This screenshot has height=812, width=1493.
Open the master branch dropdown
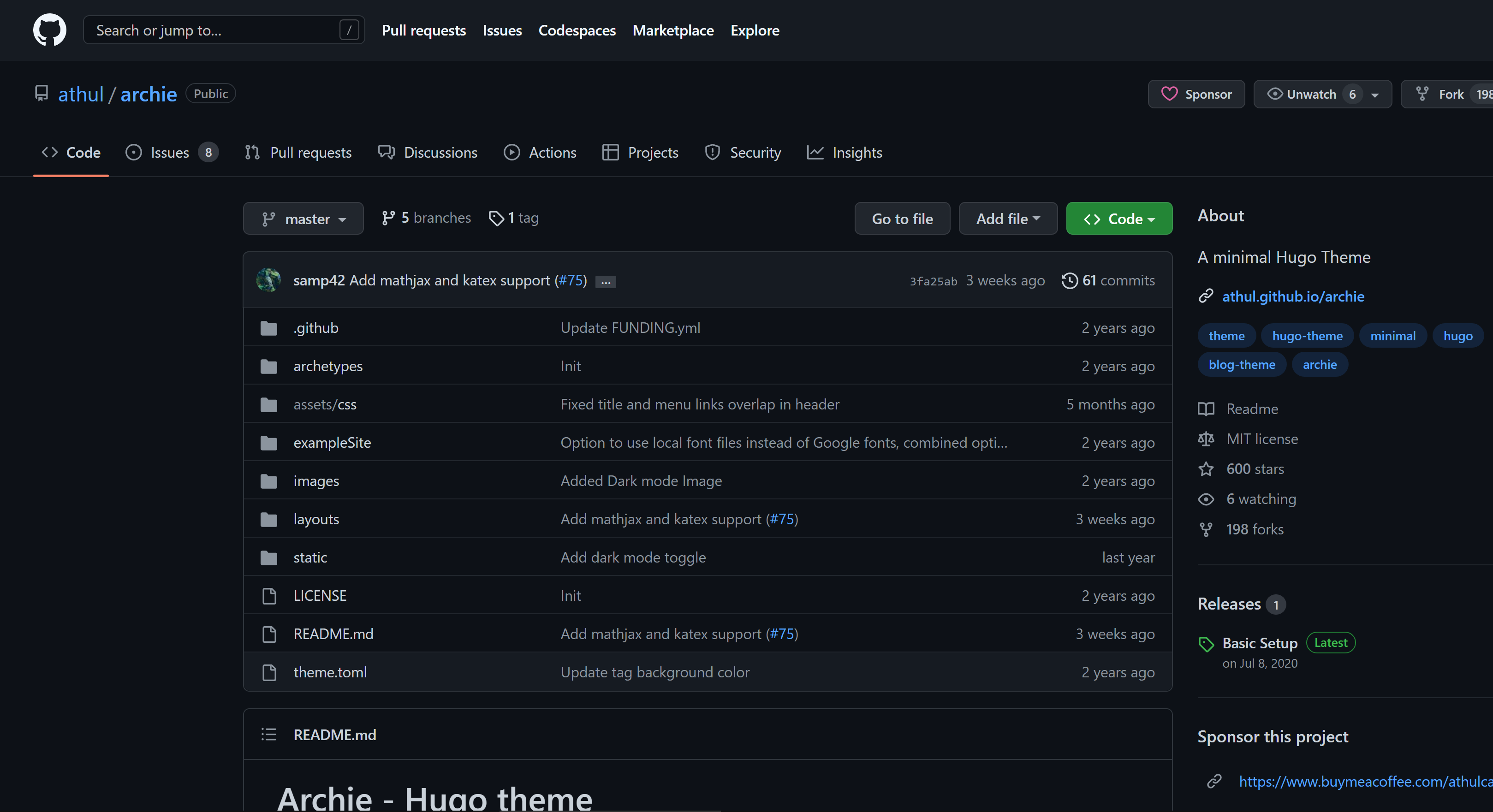(303, 219)
